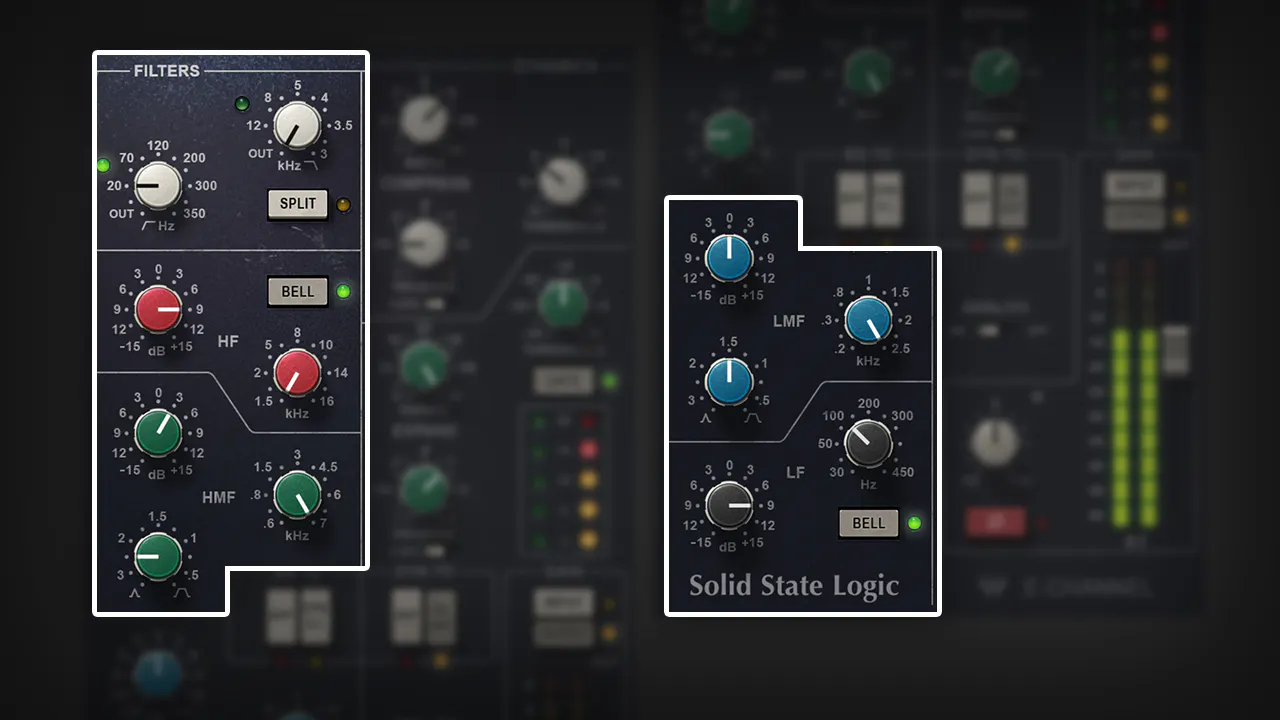Click the green LED beside the LF BELL button

[x=914, y=523]
